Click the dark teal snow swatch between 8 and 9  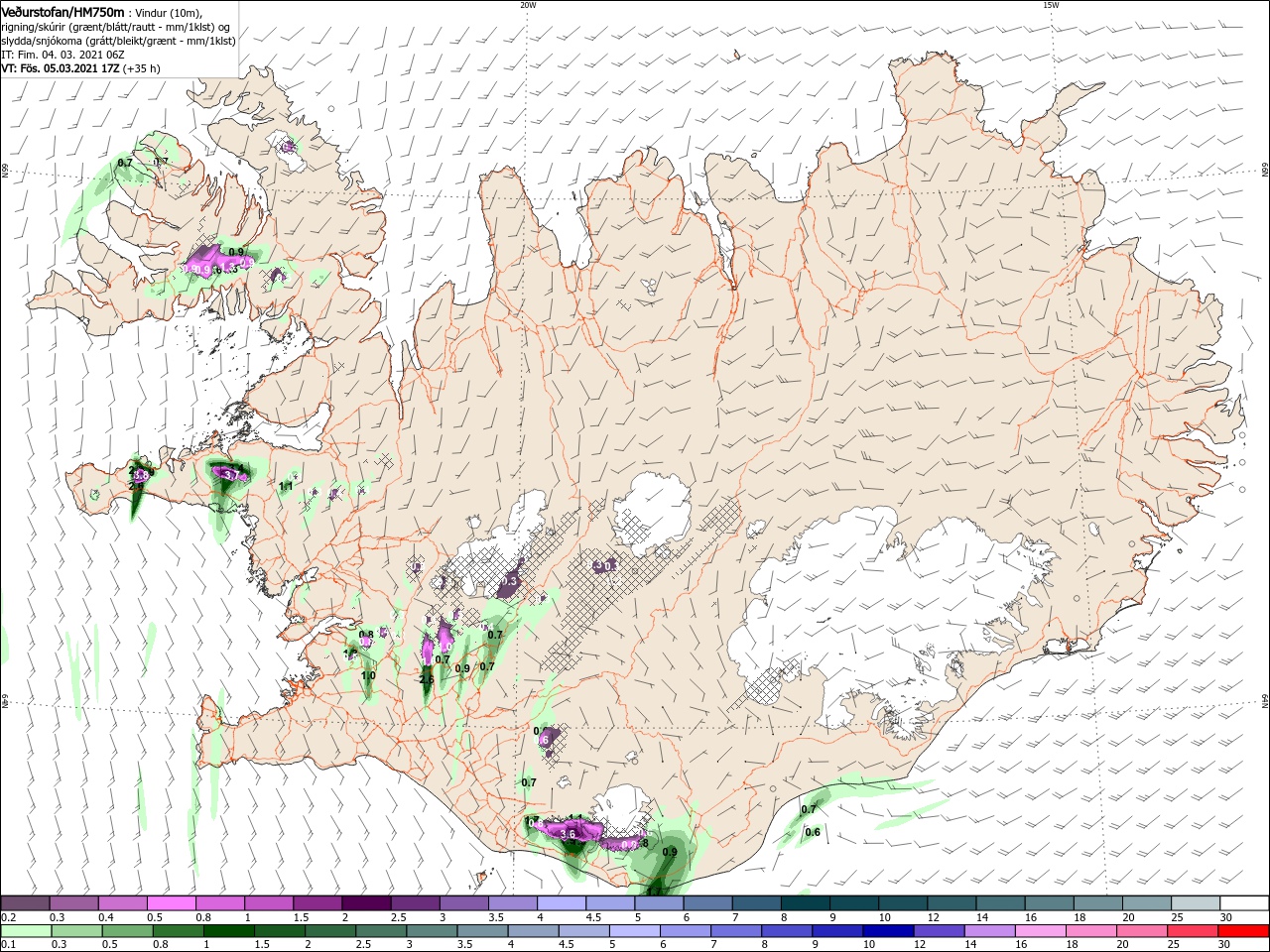click(804, 903)
